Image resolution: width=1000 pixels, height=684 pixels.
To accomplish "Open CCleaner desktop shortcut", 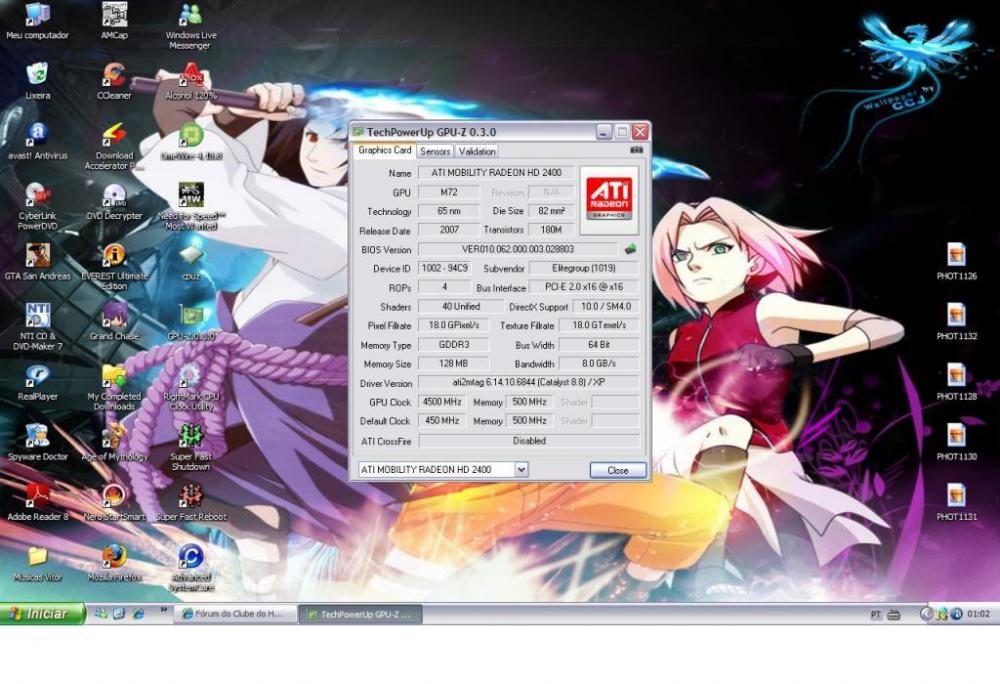I will point(114,76).
